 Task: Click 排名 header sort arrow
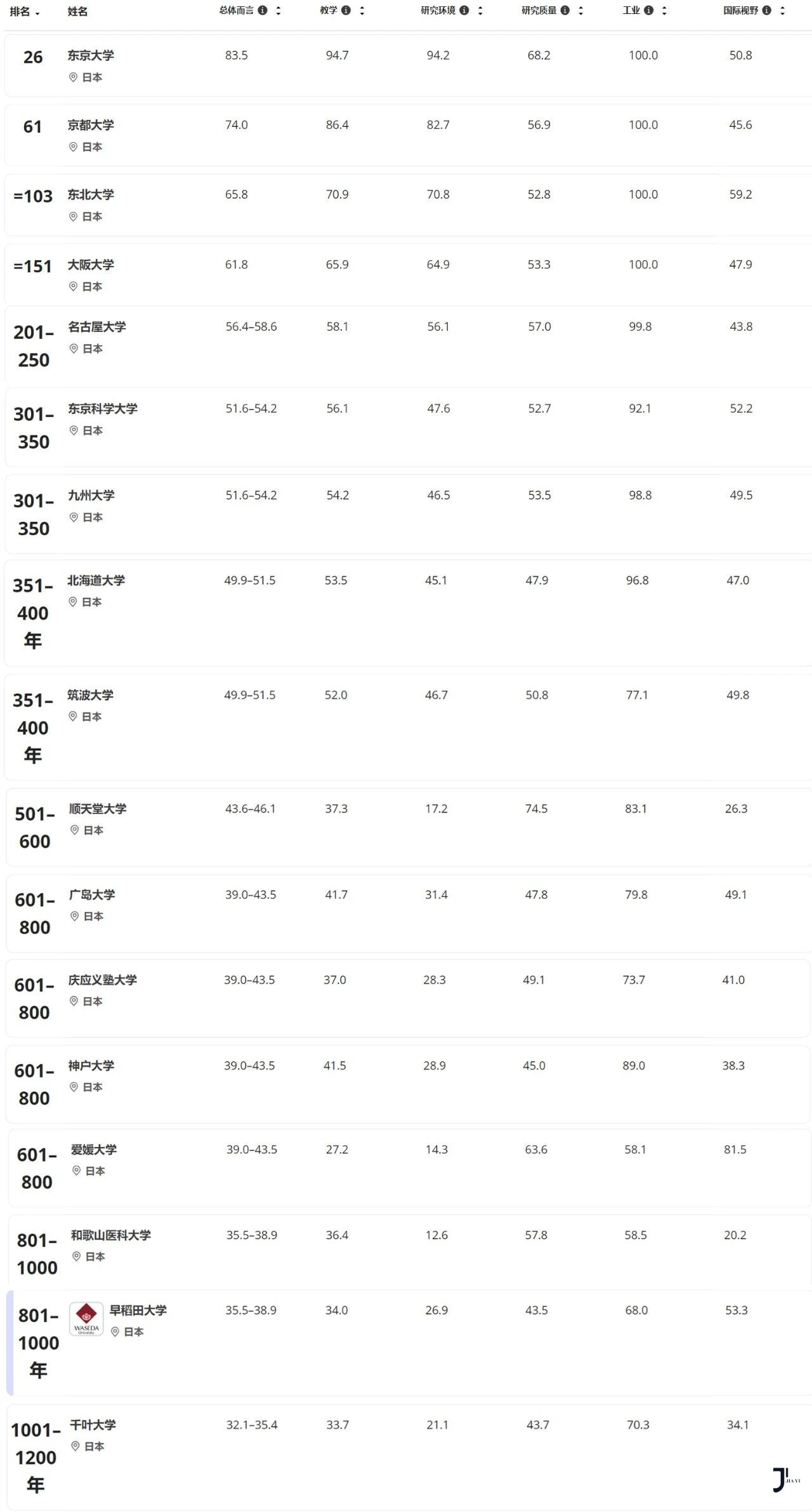pyautogui.click(x=37, y=13)
